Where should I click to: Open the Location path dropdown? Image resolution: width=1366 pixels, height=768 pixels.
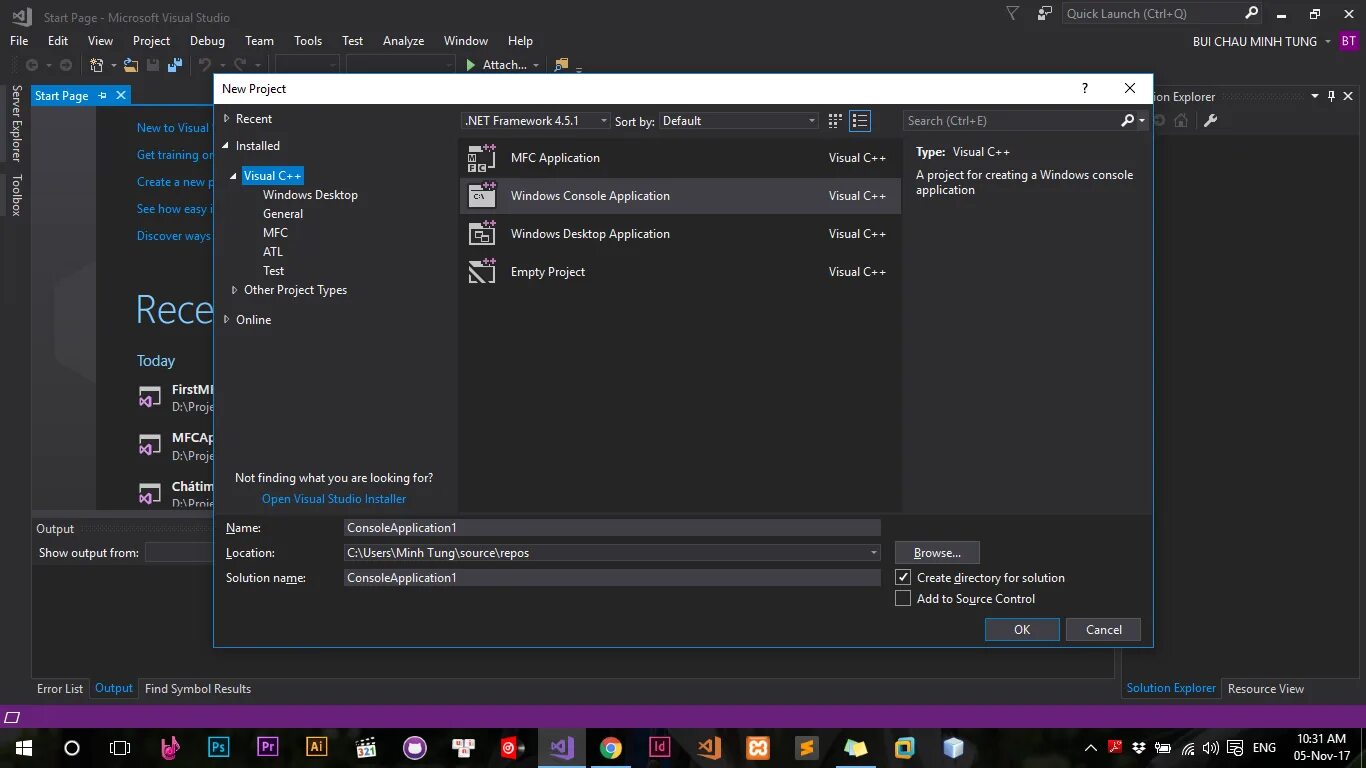[873, 552]
